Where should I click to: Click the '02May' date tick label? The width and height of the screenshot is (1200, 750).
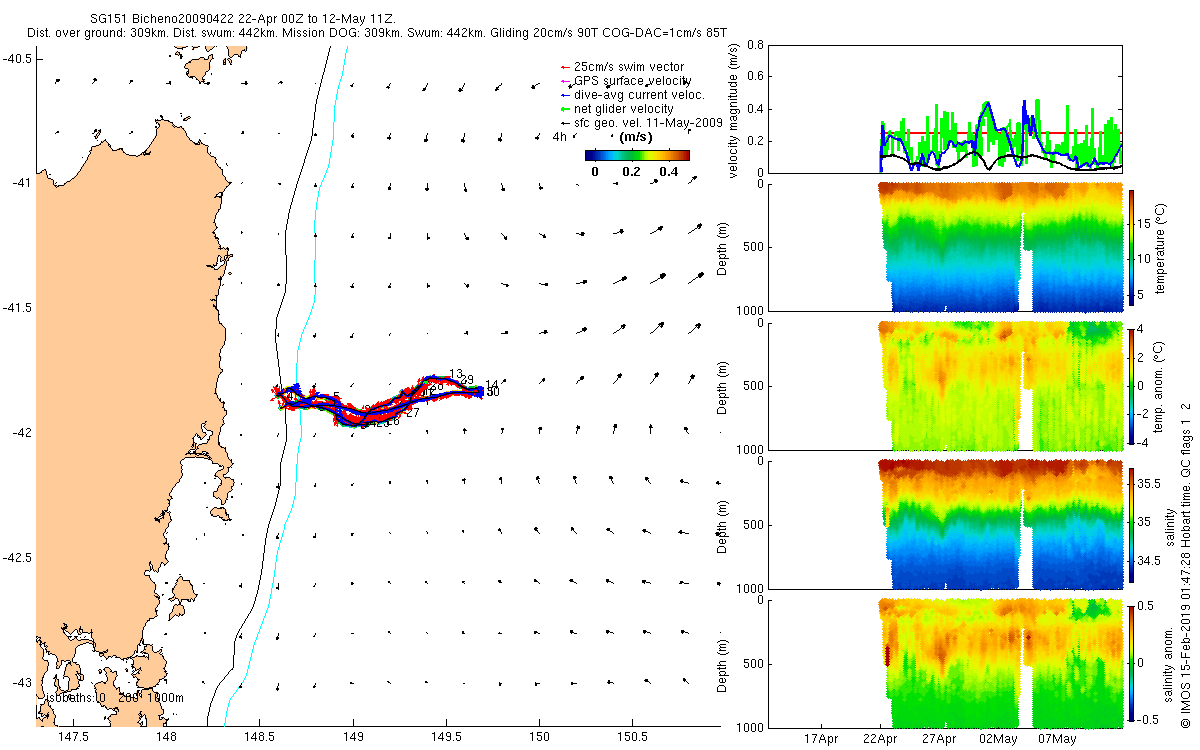(x=998, y=740)
